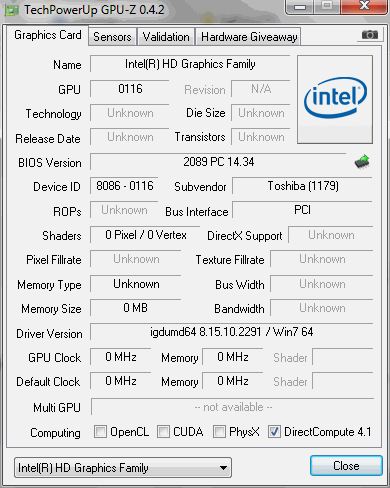390x488 pixels.
Task: Click the Intel vendor logo
Action: click(x=335, y=99)
